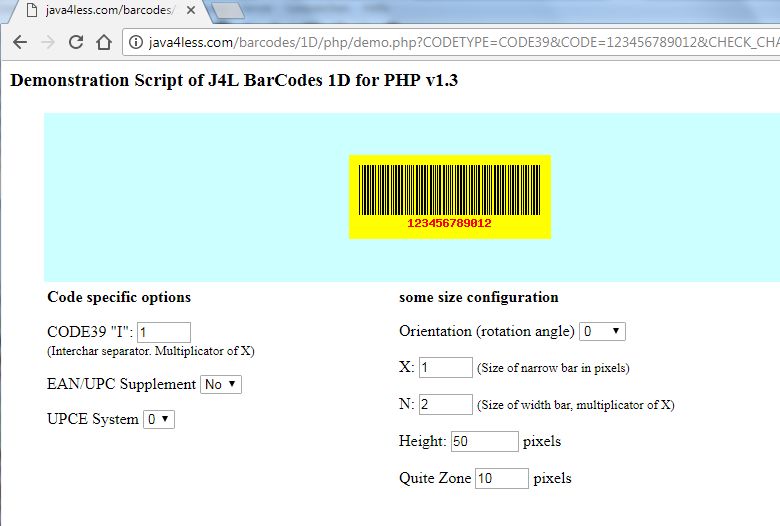Click the N width bar multiplier field
The image size is (780, 526).
click(446, 404)
